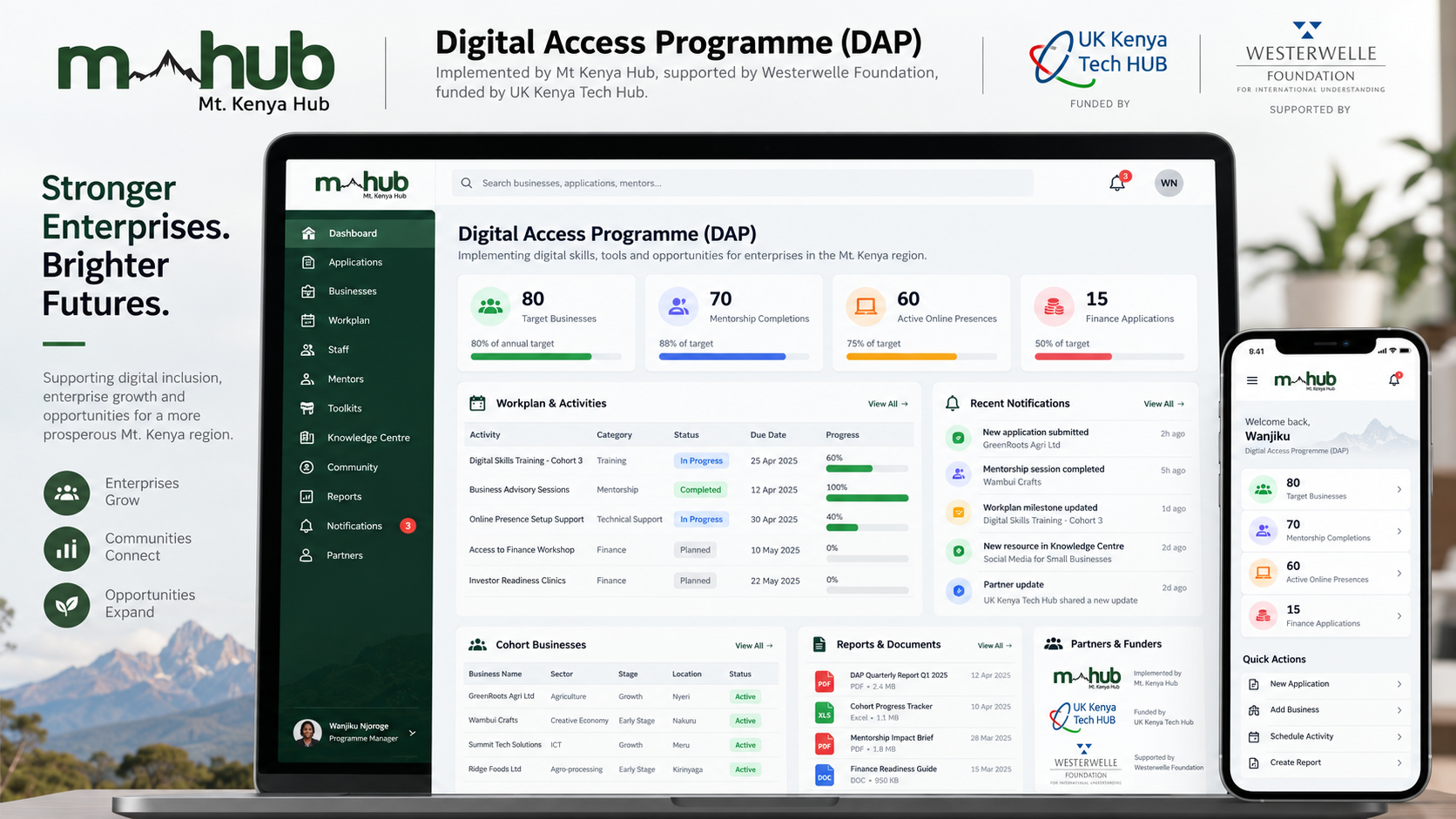Open View All in Cohort Businesses

(x=754, y=646)
